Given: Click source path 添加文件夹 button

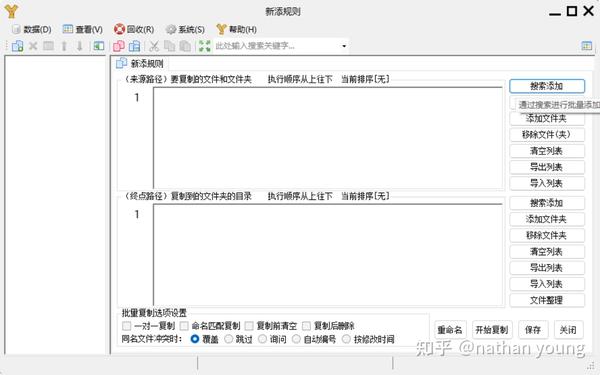Looking at the screenshot, I should [x=547, y=119].
